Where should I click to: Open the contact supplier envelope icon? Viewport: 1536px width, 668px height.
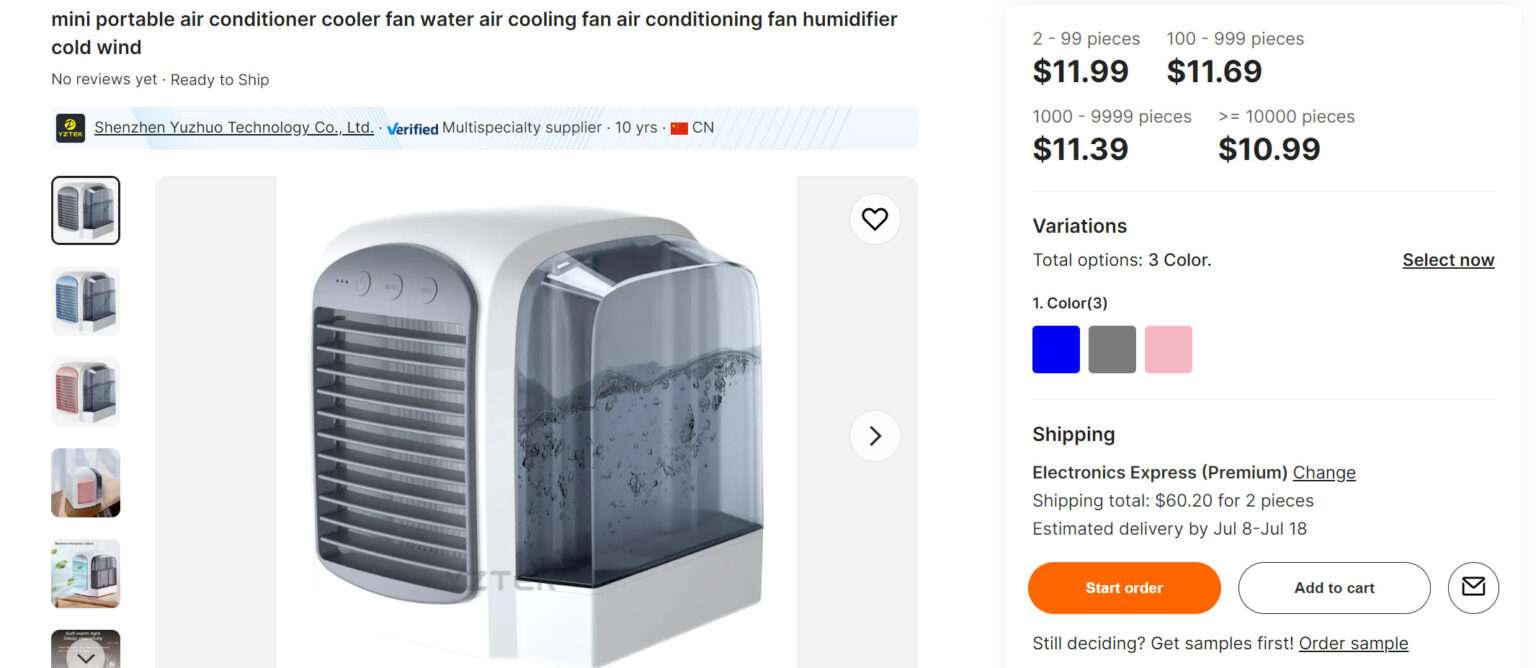point(1473,588)
